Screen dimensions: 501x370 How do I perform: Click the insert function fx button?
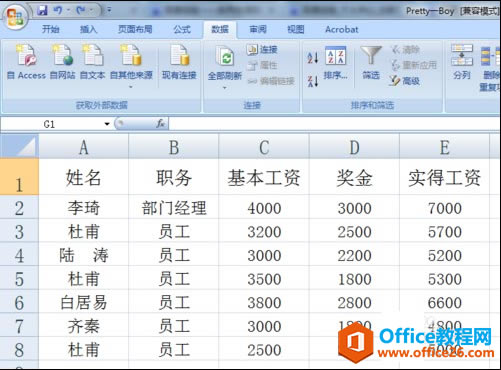(x=160, y=124)
